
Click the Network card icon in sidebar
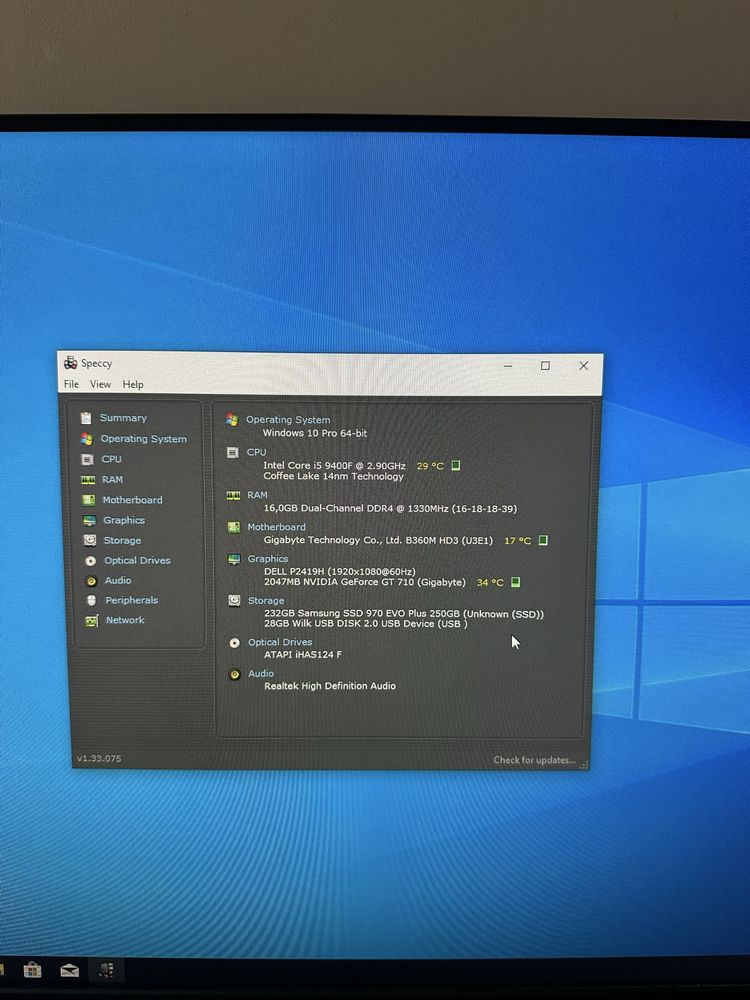[x=92, y=621]
